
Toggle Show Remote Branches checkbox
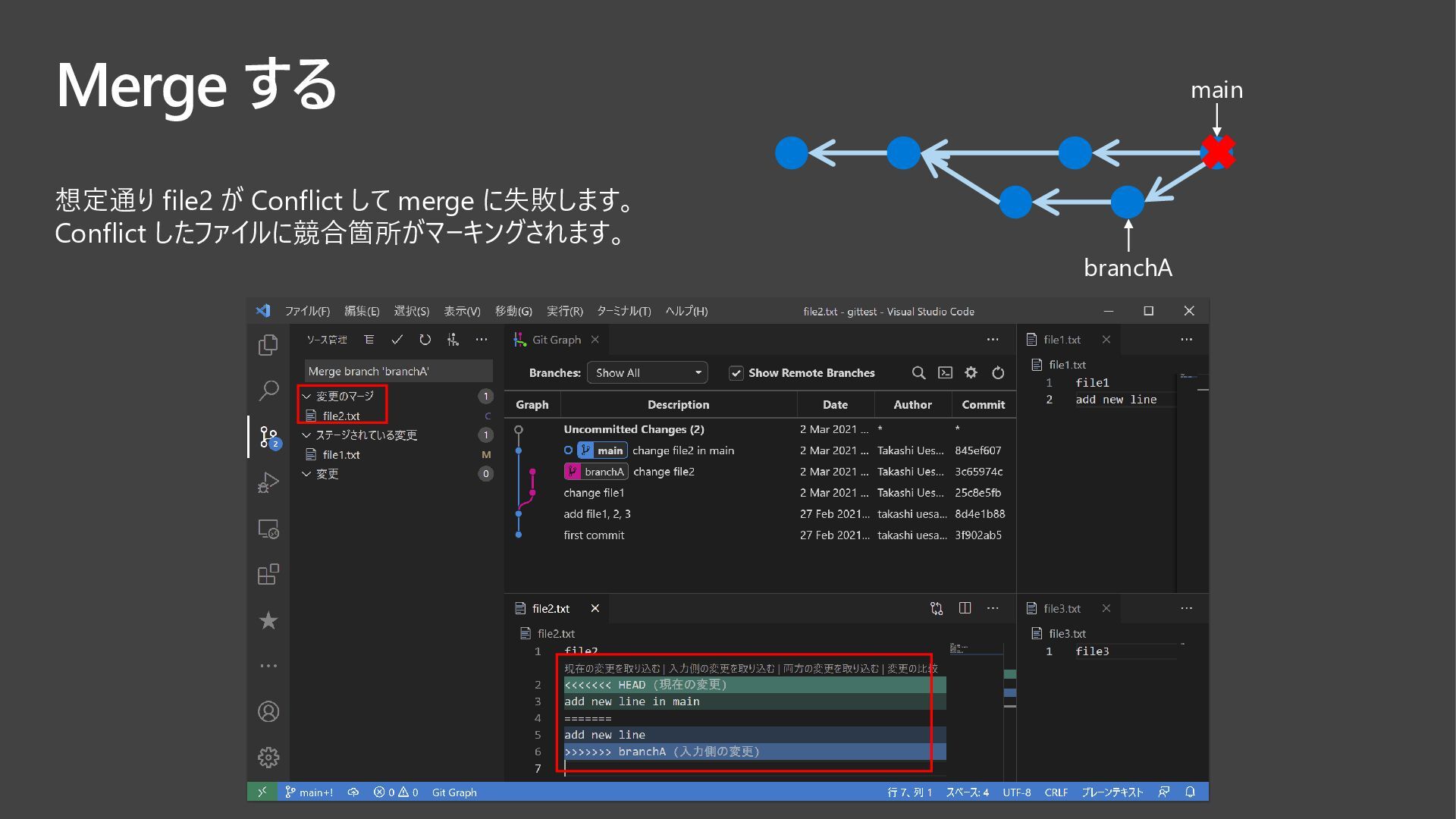[x=736, y=372]
